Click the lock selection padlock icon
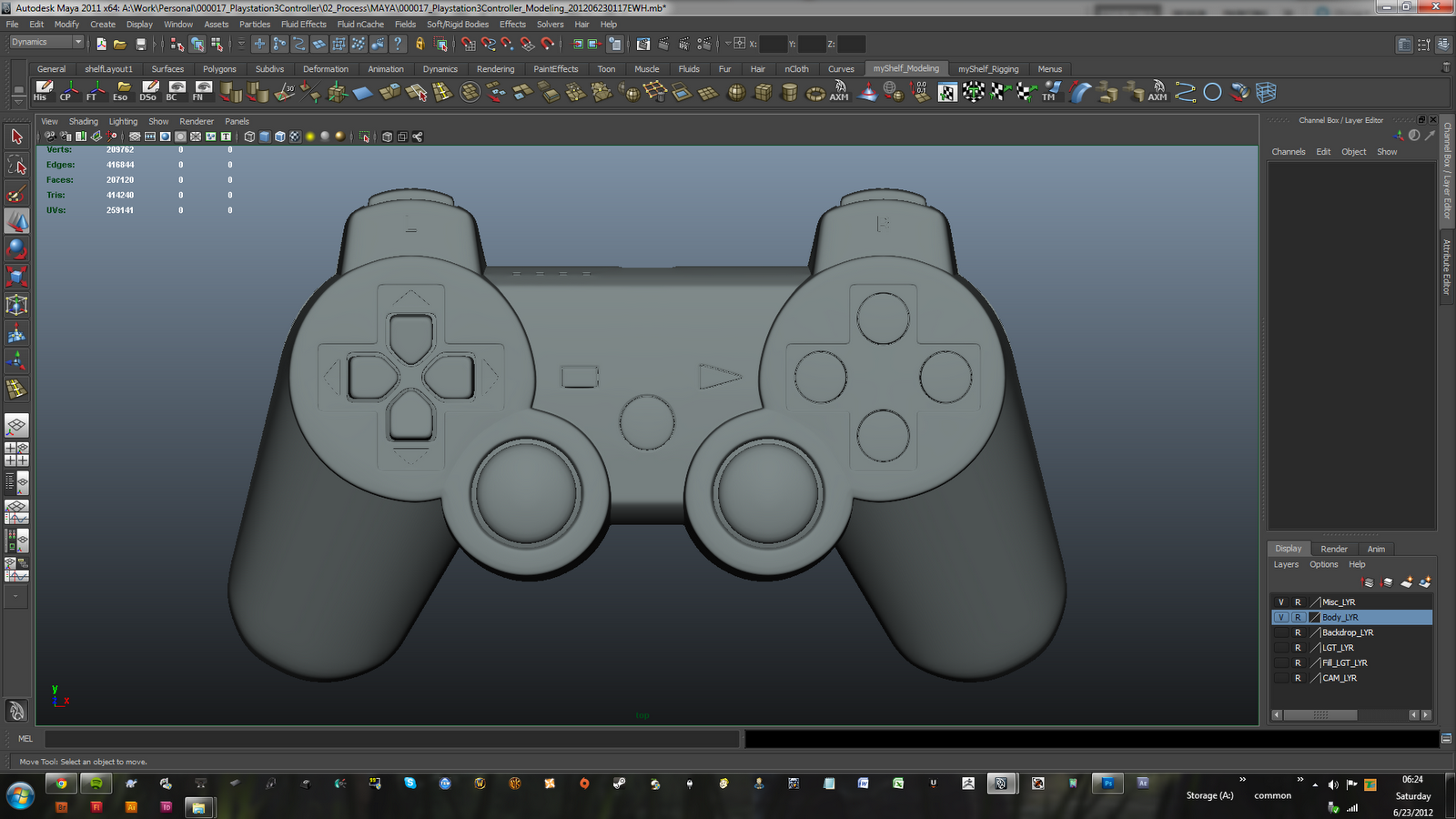 (420, 44)
